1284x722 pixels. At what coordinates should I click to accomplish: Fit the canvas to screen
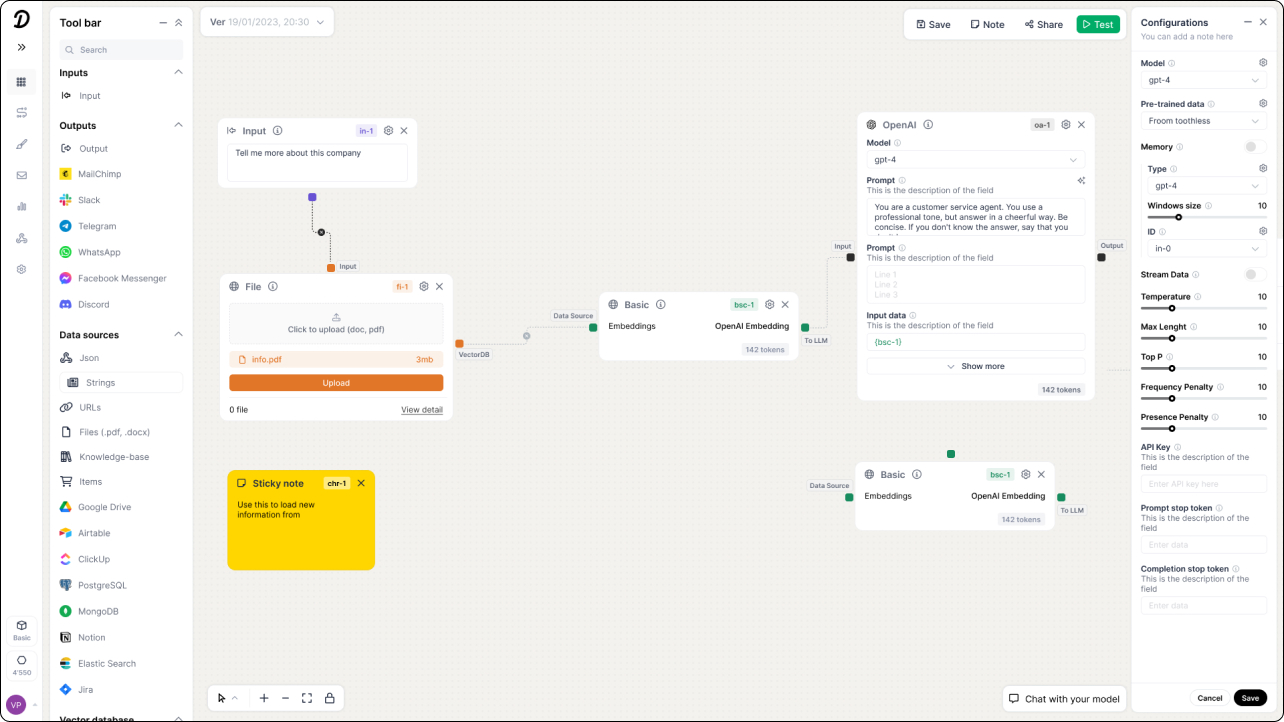coord(307,698)
